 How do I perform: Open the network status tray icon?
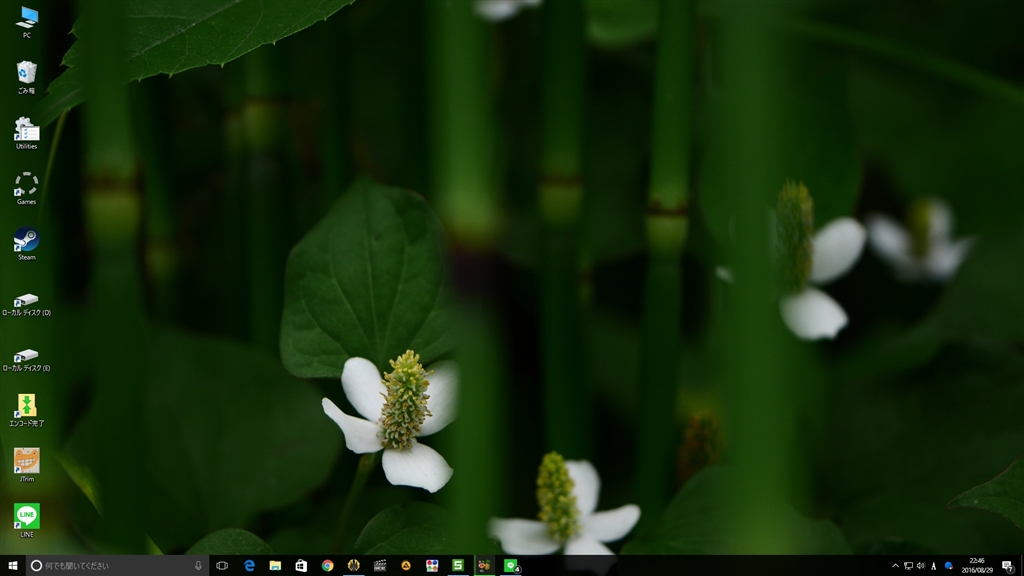908,566
